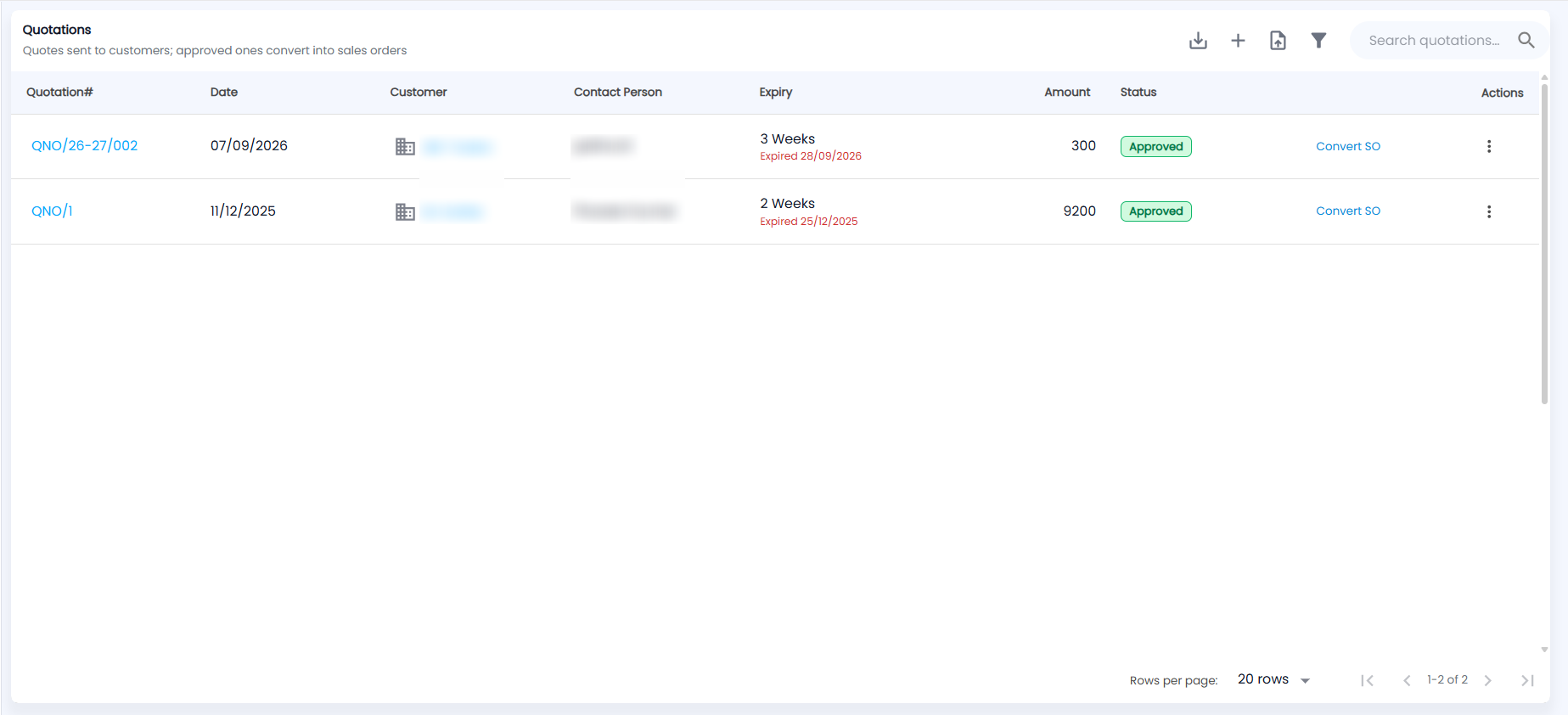Go to first page arrow
This screenshot has height=715, width=1568.
tap(1367, 680)
